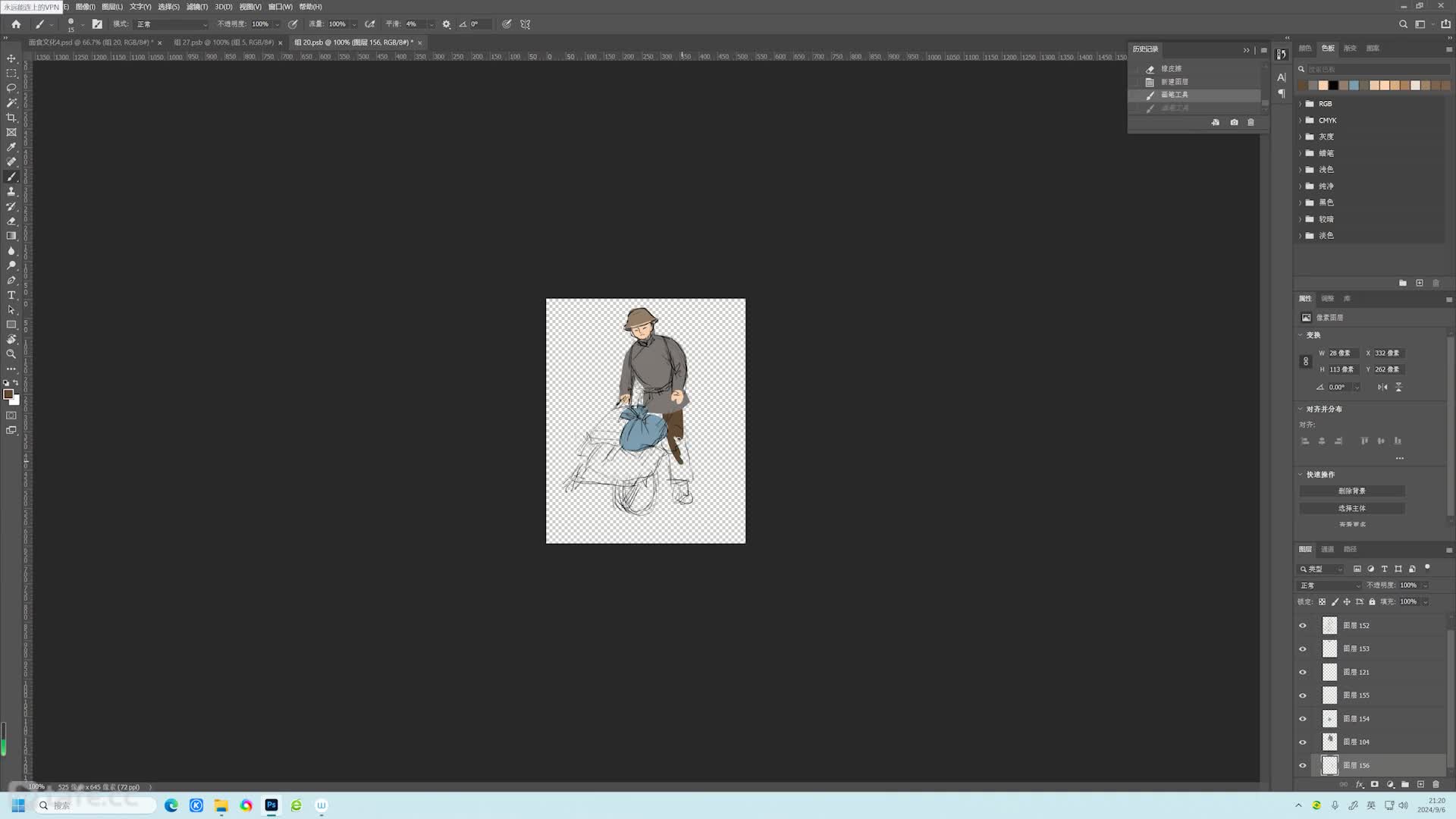Hide layer 图层 154
The image size is (1456, 819).
point(1303,719)
